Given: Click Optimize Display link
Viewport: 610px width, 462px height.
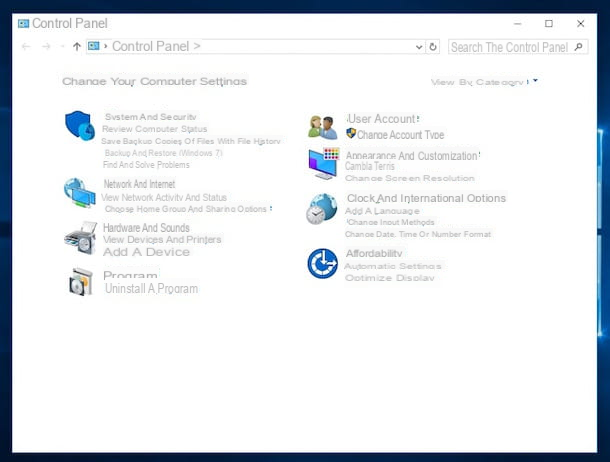Looking at the screenshot, I should [389, 278].
